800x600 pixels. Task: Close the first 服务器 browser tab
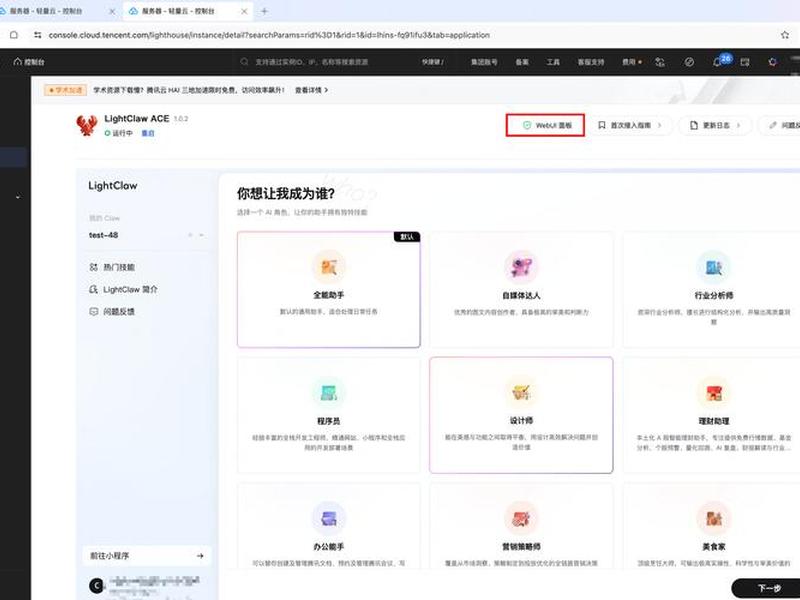pyautogui.click(x=112, y=11)
